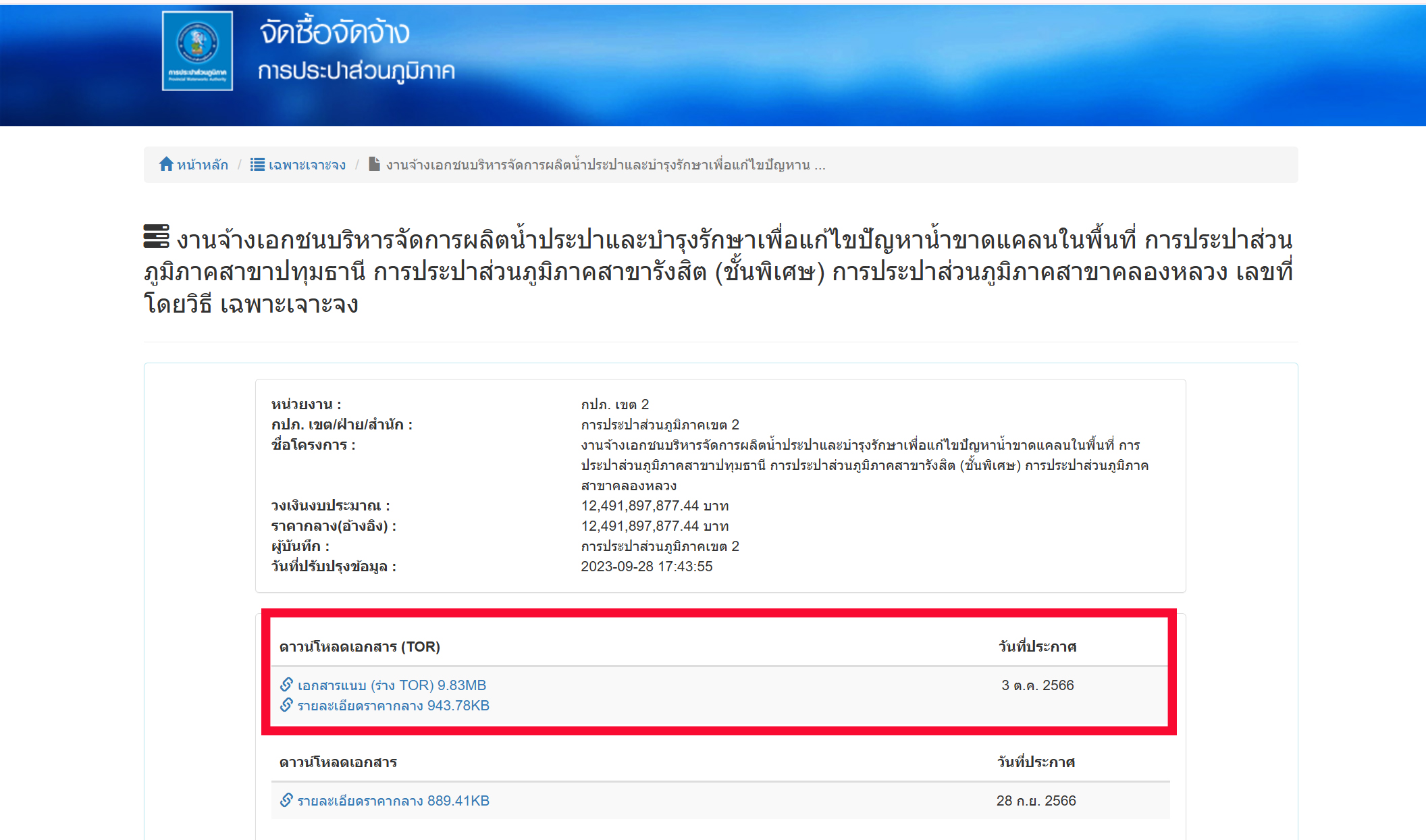Click the document icon in breadcrumb
The width and height of the screenshot is (1426, 840).
[374, 164]
